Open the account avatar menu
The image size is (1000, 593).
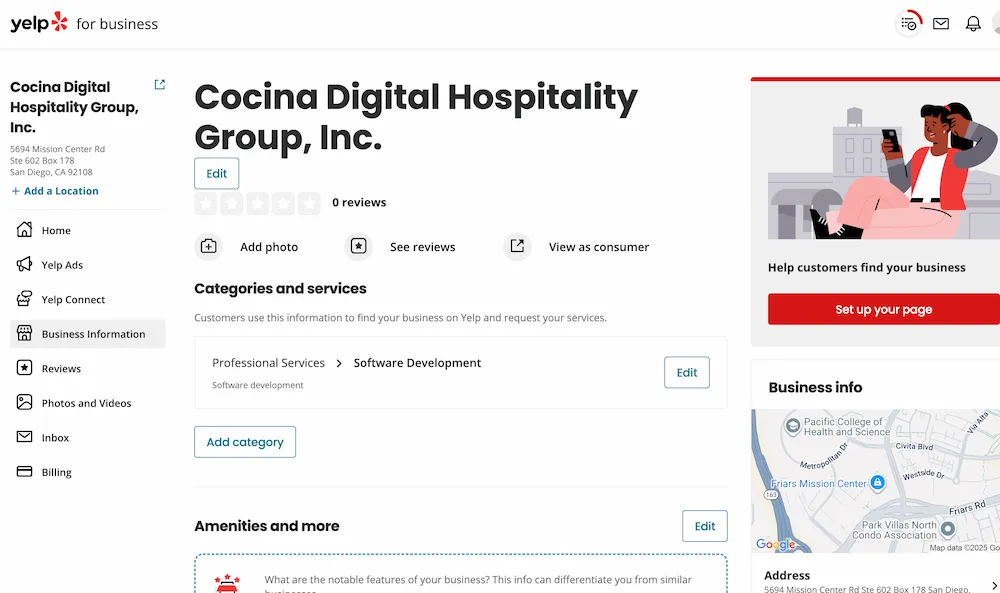pyautogui.click(x=997, y=23)
